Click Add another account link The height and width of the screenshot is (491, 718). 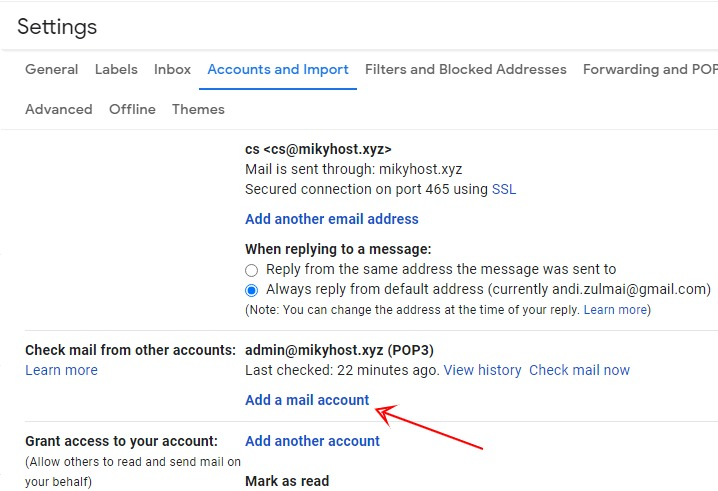tap(312, 441)
